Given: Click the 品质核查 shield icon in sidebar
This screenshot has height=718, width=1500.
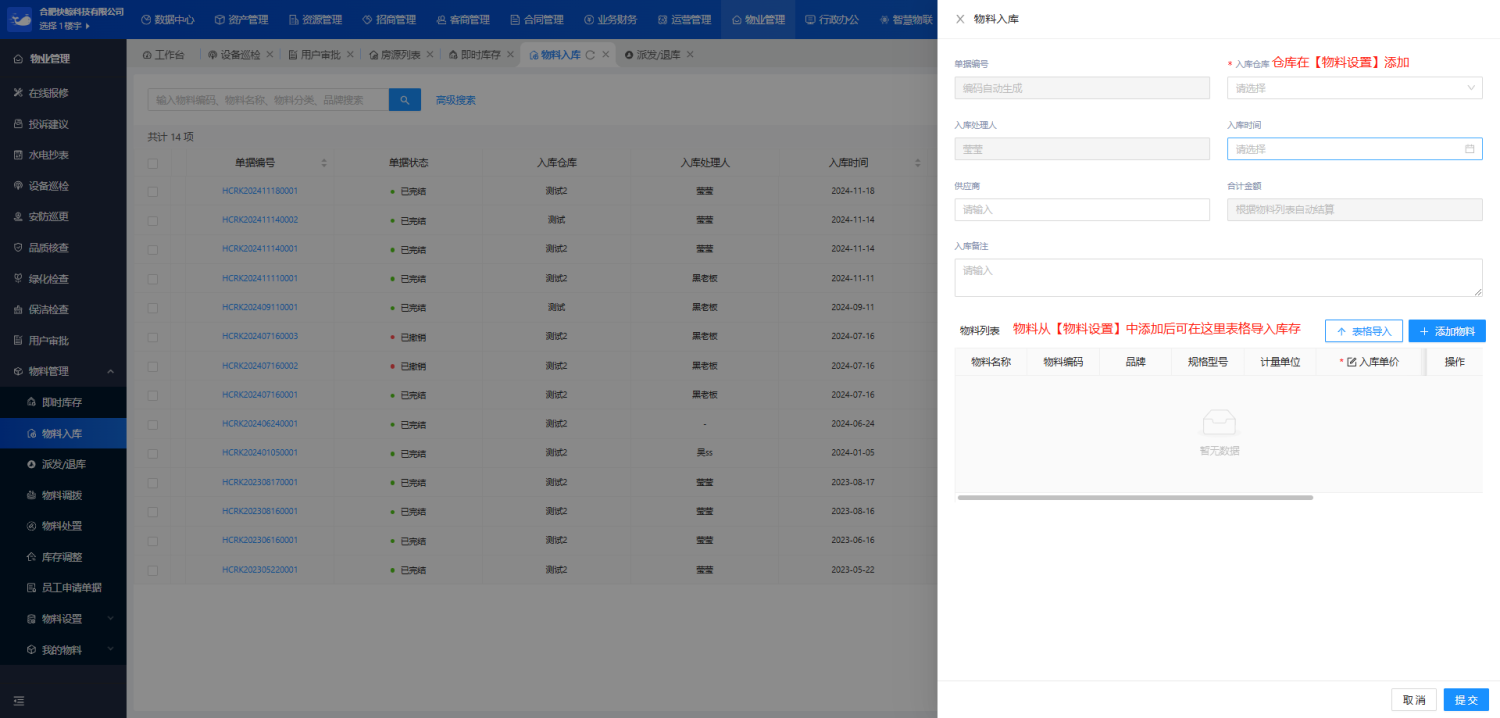Looking at the screenshot, I should (18, 248).
